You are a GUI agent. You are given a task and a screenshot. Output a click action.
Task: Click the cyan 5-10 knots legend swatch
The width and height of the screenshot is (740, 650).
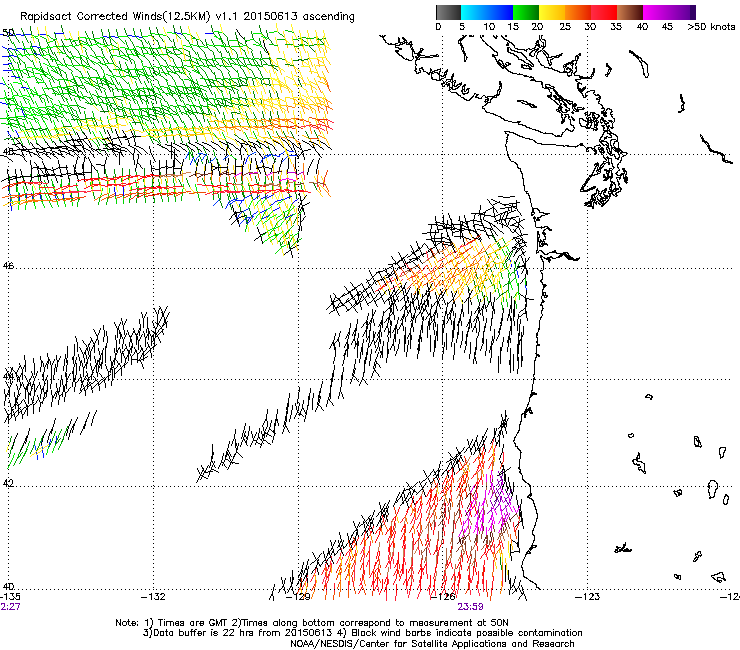click(473, 12)
